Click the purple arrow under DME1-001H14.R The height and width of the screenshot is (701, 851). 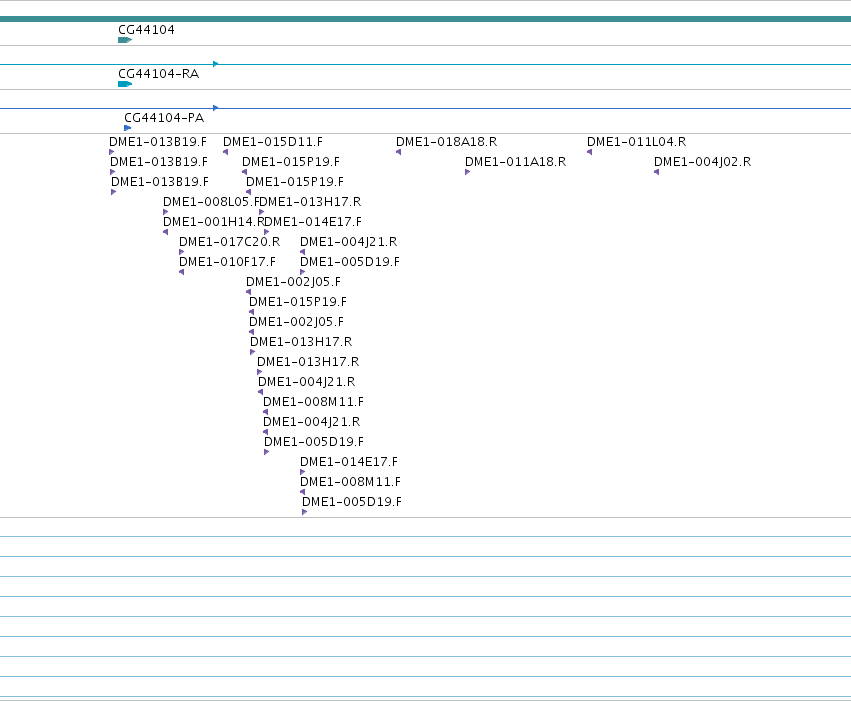pos(166,232)
